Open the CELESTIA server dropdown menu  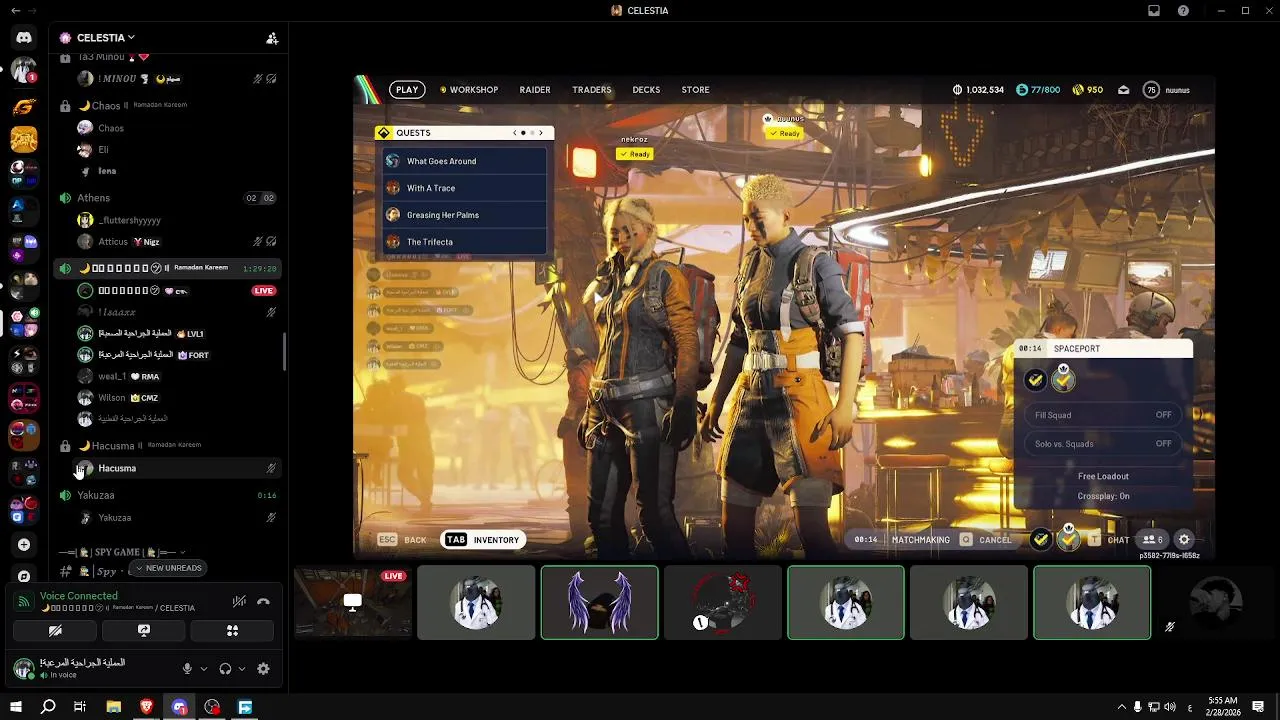105,38
